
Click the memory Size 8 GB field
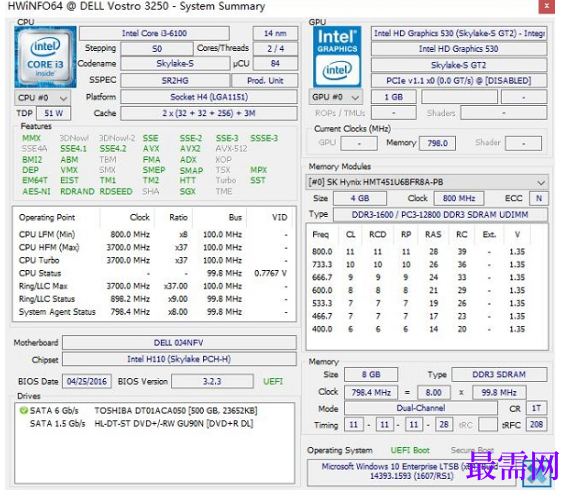[371, 375]
